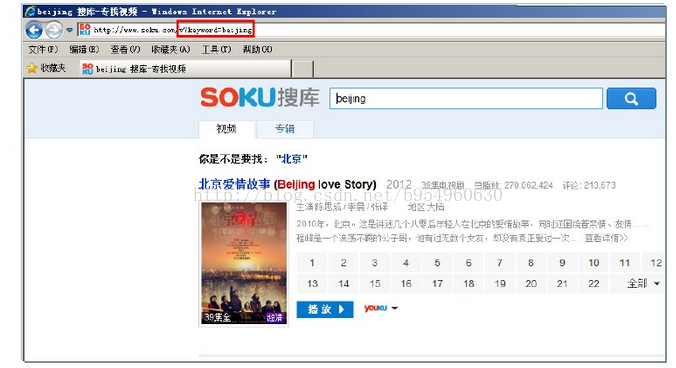Open the 文件(F) menu
Viewport: 676px width, 368px height.
pos(43,50)
